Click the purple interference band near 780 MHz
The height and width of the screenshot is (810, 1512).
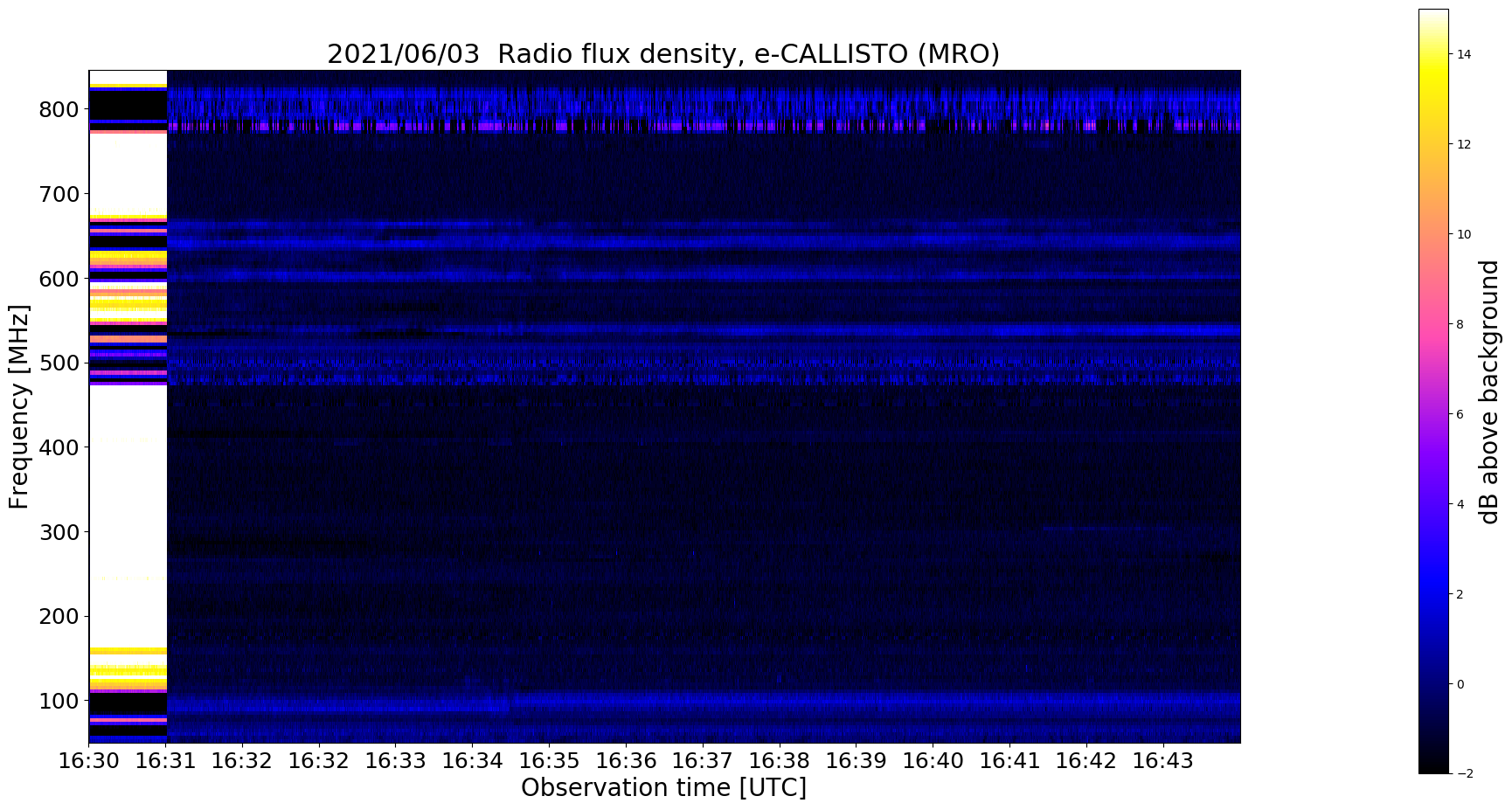pos(704,127)
